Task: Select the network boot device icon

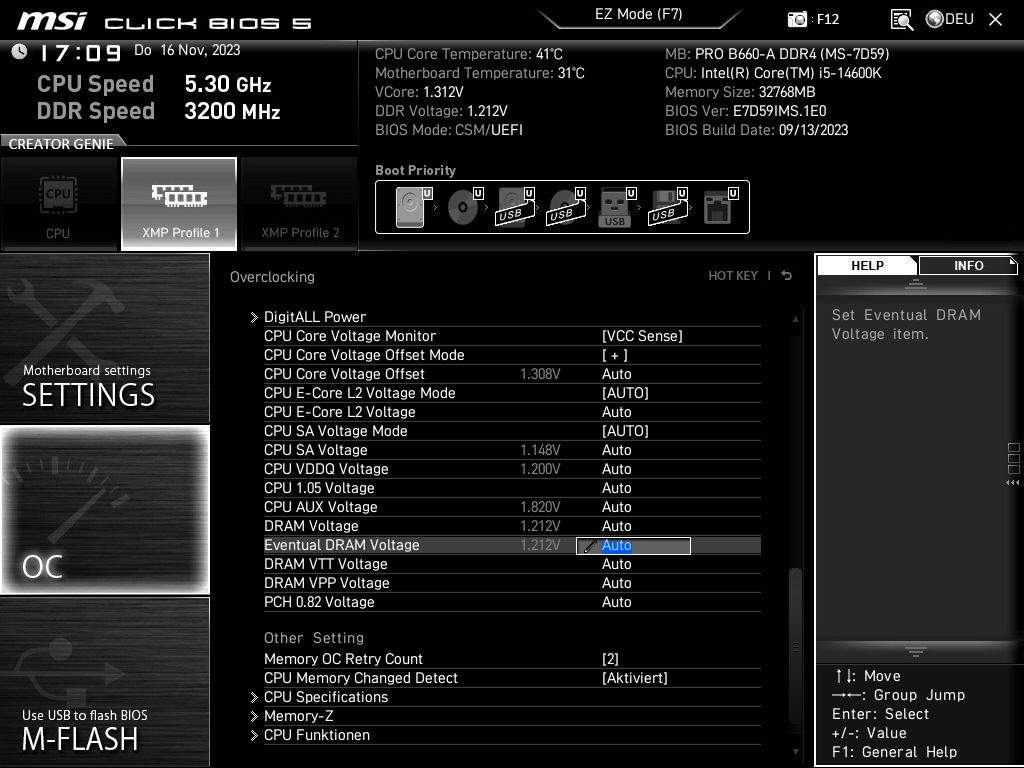Action: pos(720,206)
